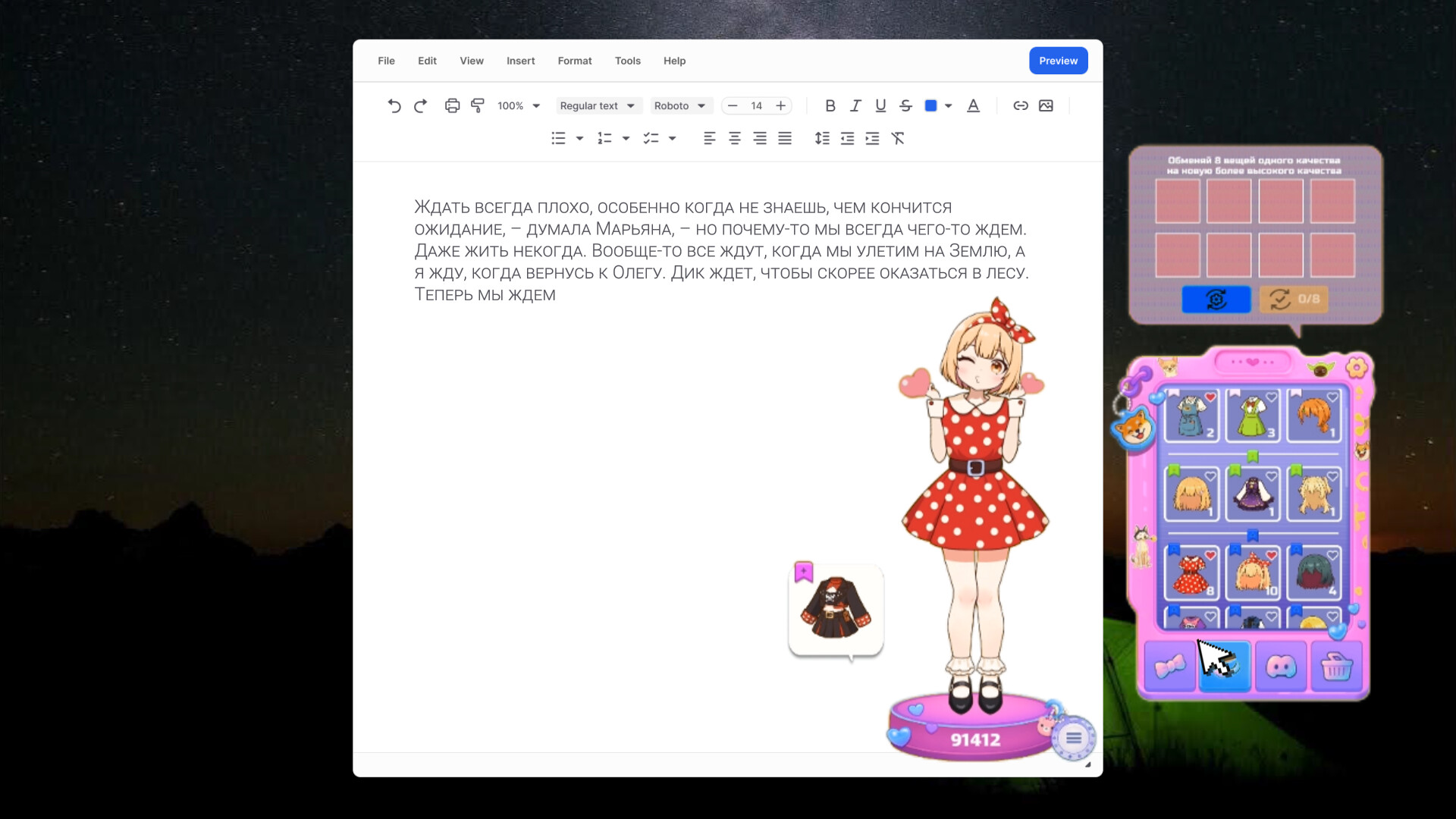The width and height of the screenshot is (1456, 819).
Task: Open the Roboto font dropdown
Action: (679, 105)
